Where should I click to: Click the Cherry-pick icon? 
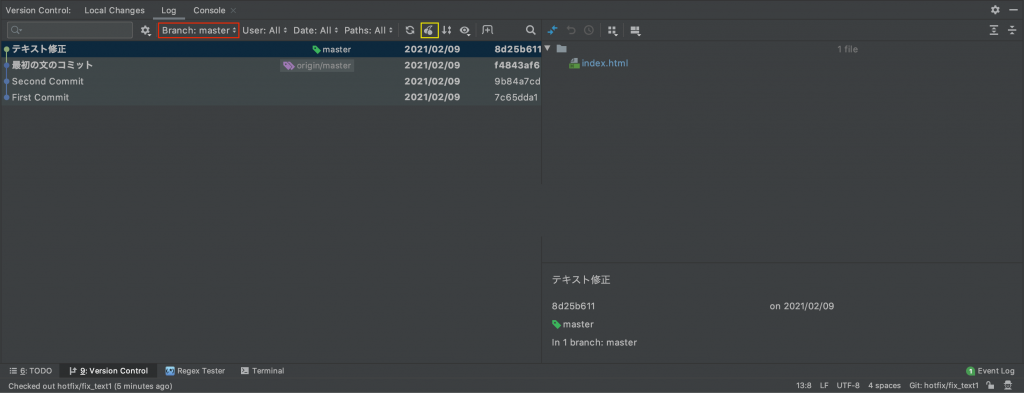pyautogui.click(x=429, y=30)
